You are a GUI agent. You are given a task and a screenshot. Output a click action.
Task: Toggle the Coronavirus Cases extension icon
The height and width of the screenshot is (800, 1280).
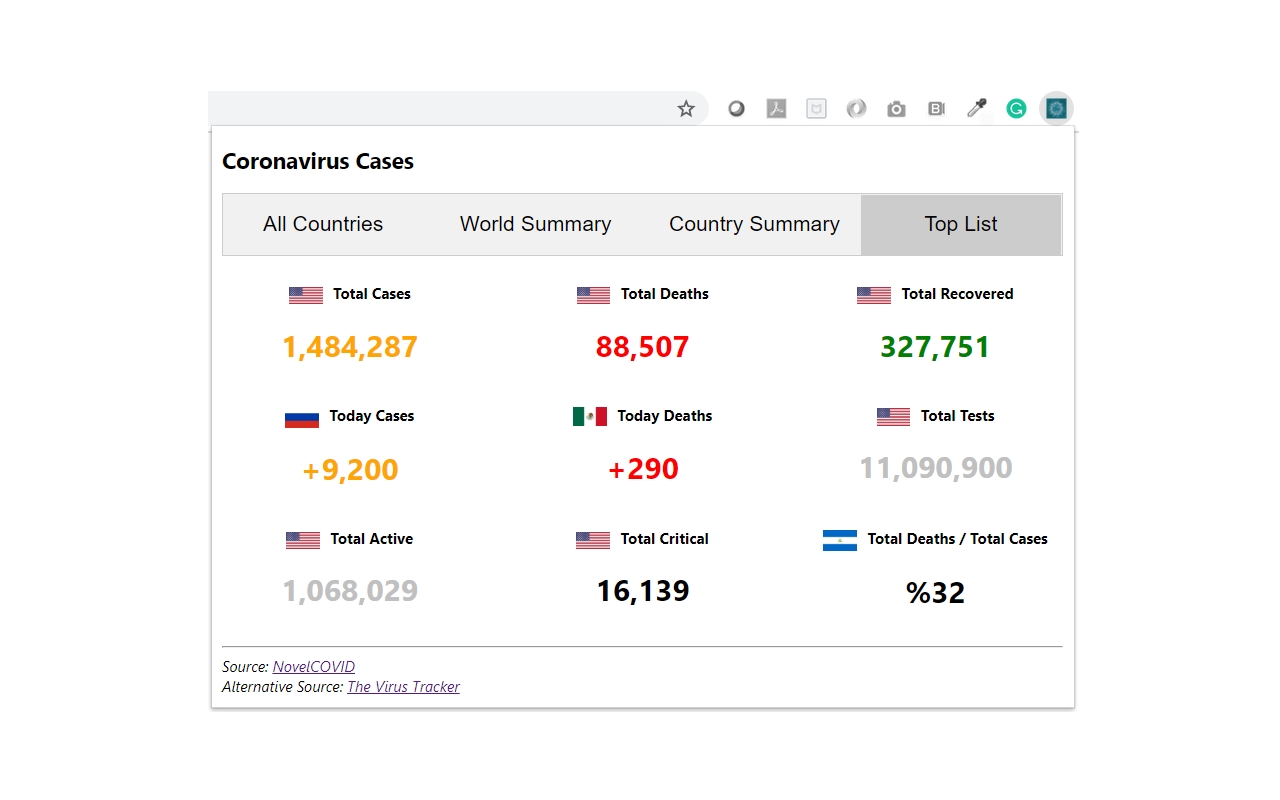[x=1056, y=109]
